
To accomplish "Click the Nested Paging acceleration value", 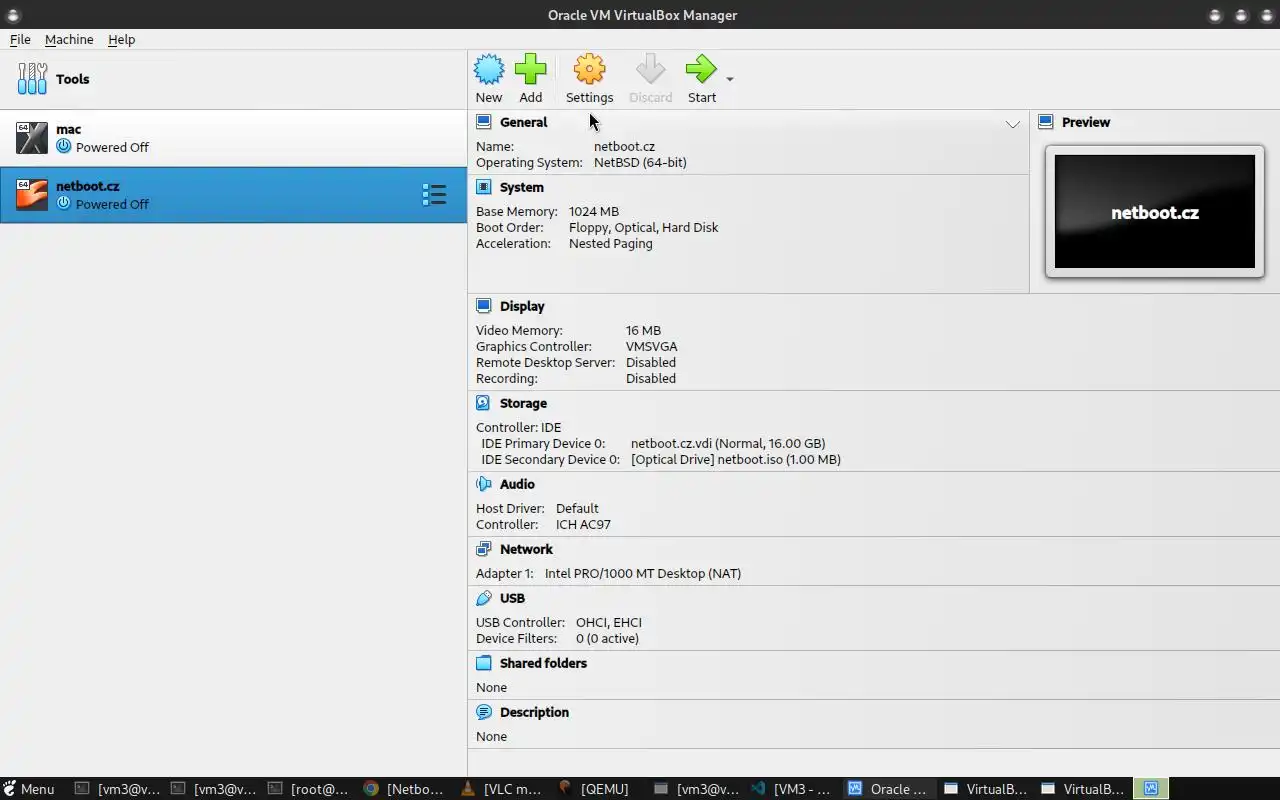I will point(611,243).
